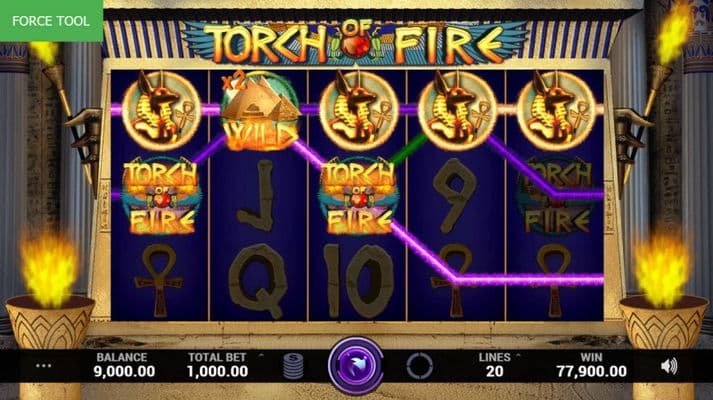Click the Win amount 77,900.00
Screen dimensions: 713x400
pyautogui.click(x=591, y=371)
